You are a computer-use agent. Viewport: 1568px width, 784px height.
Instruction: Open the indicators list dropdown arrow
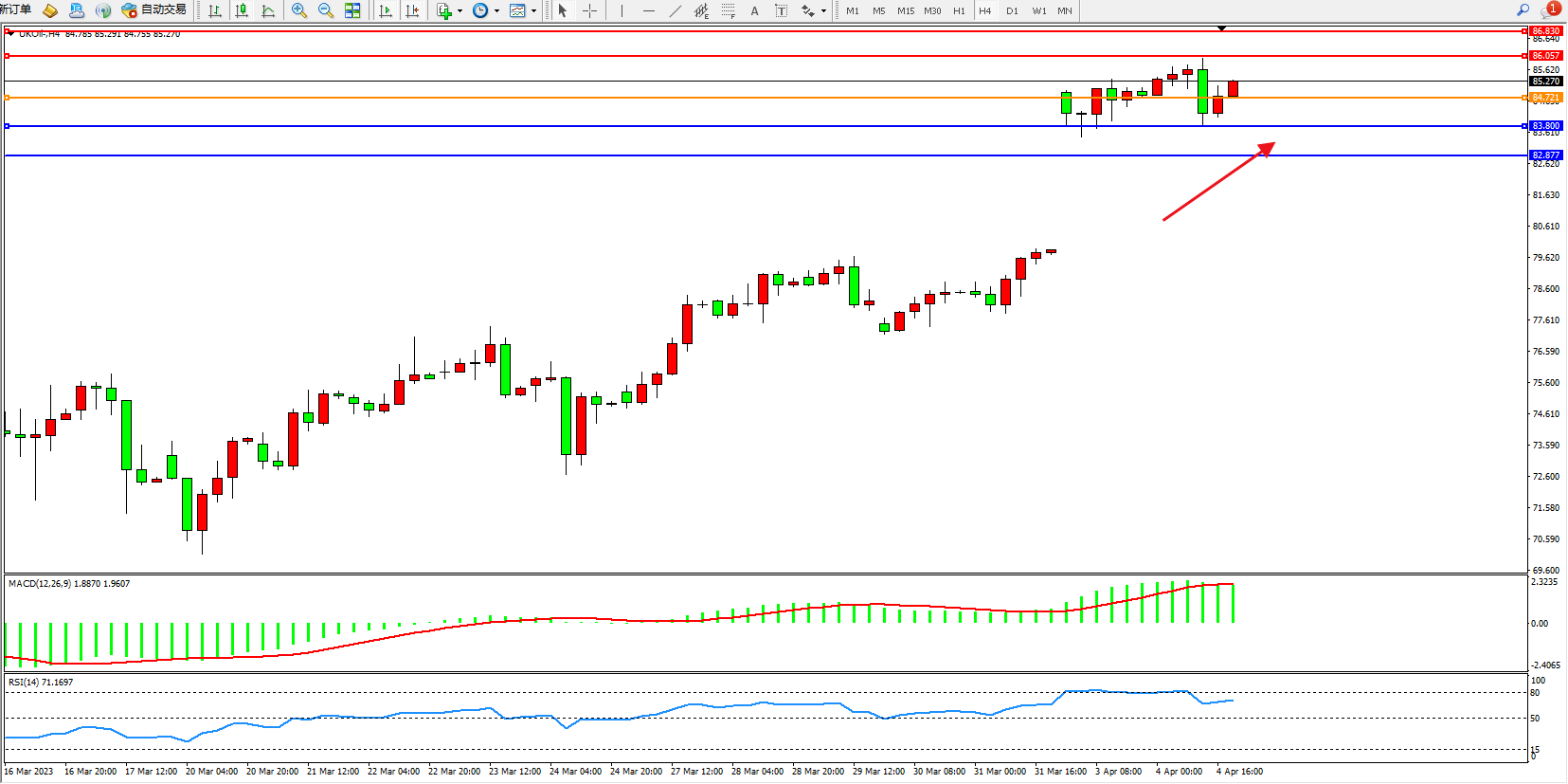tap(460, 11)
